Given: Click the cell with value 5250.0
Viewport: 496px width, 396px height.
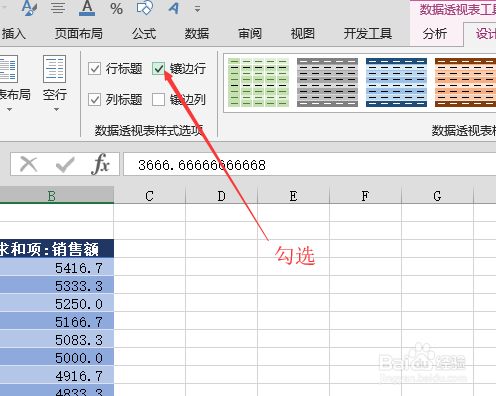Looking at the screenshot, I should [57, 303].
